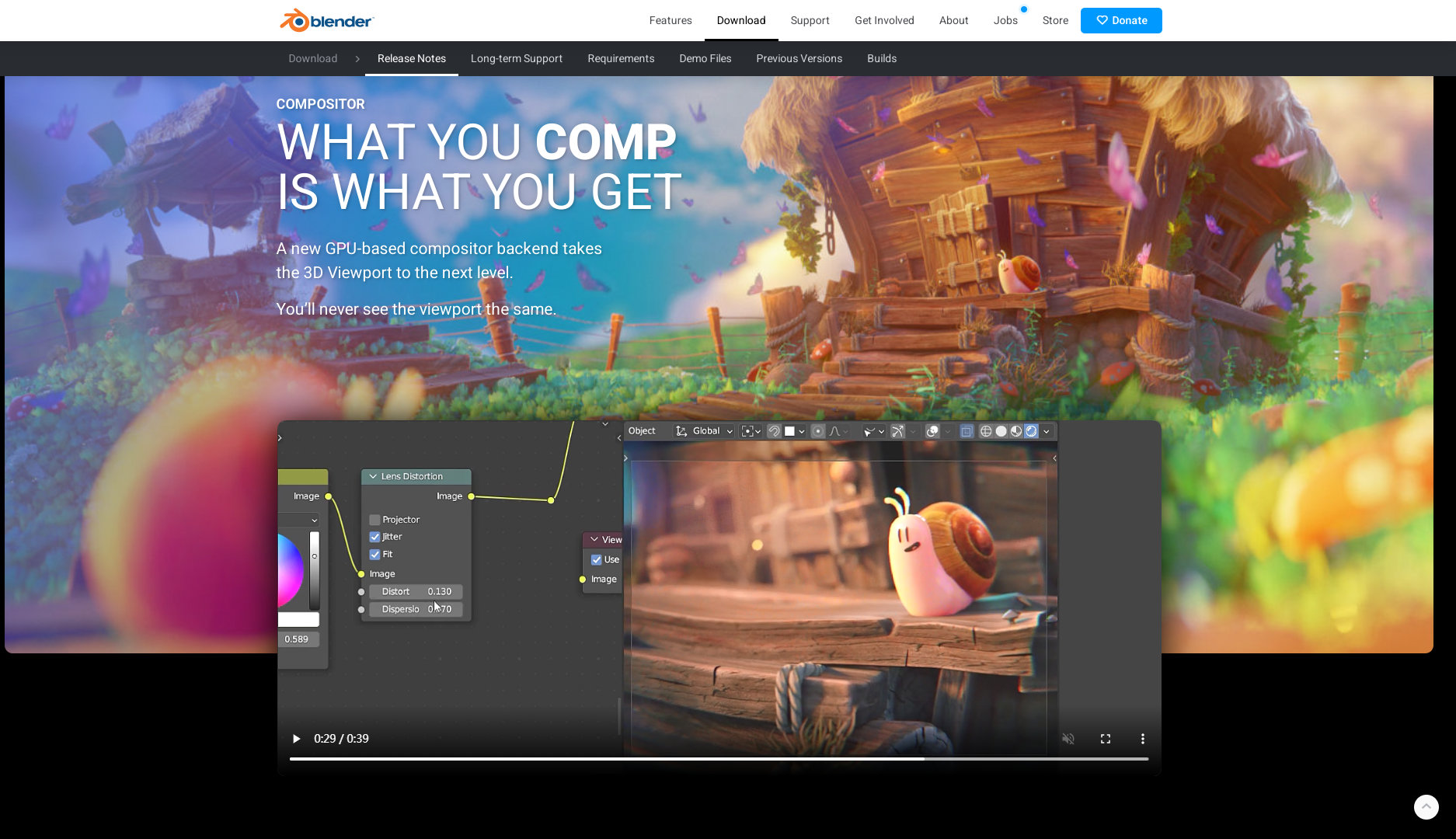1456x839 pixels.
Task: Enable the Projector checkbox
Action: tap(374, 520)
